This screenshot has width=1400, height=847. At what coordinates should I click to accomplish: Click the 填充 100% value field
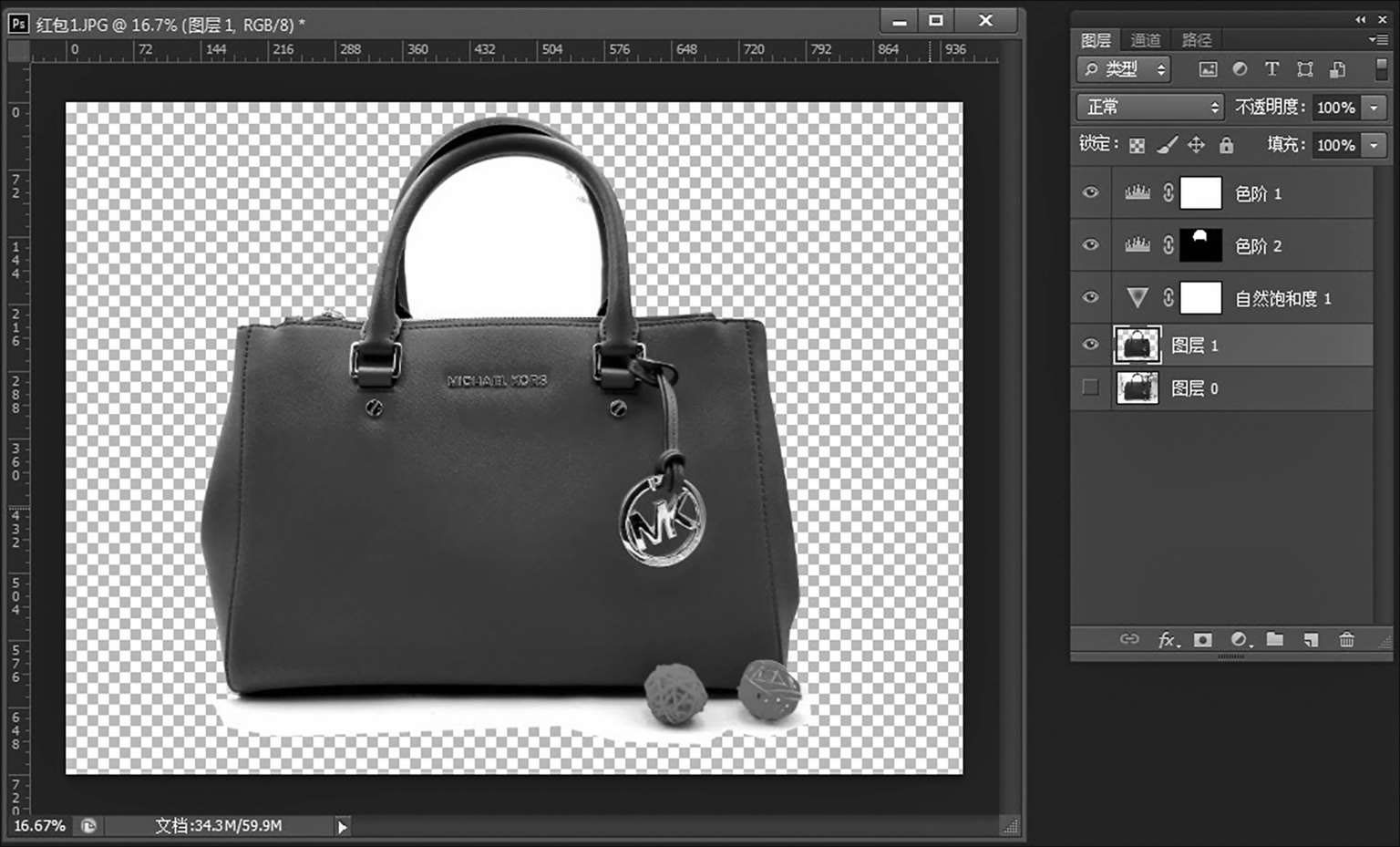(x=1336, y=145)
